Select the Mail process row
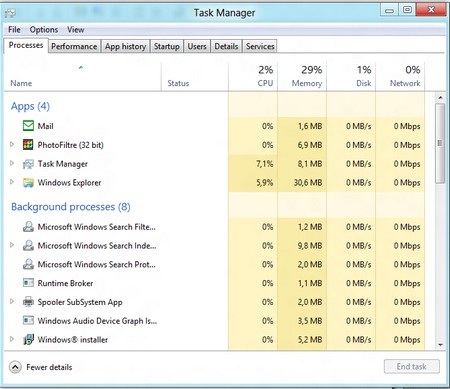This screenshot has width=450, height=389. (214, 126)
